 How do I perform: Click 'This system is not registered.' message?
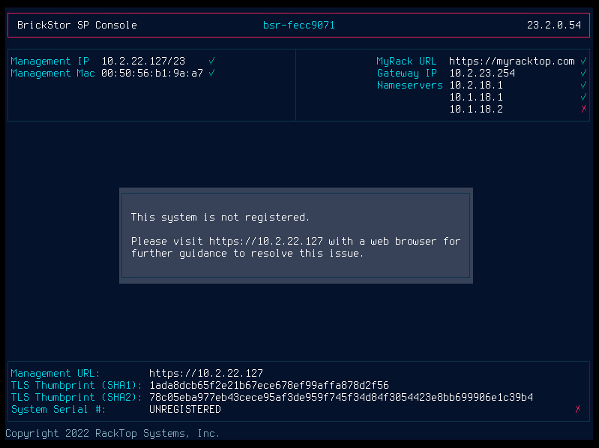pos(220,217)
